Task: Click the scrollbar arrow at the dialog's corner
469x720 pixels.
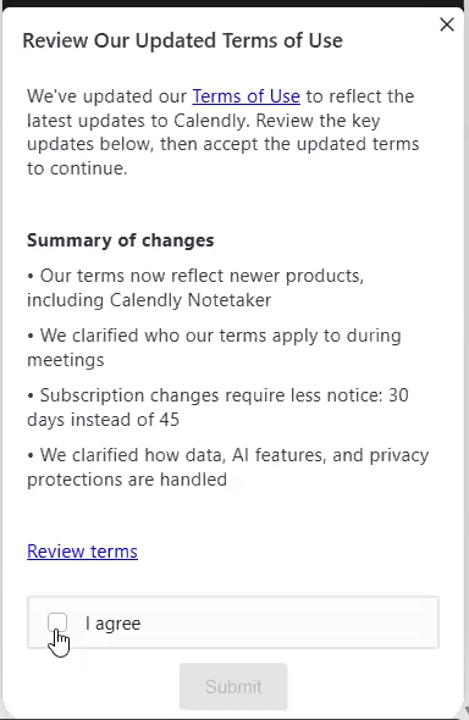Action: coord(465,711)
